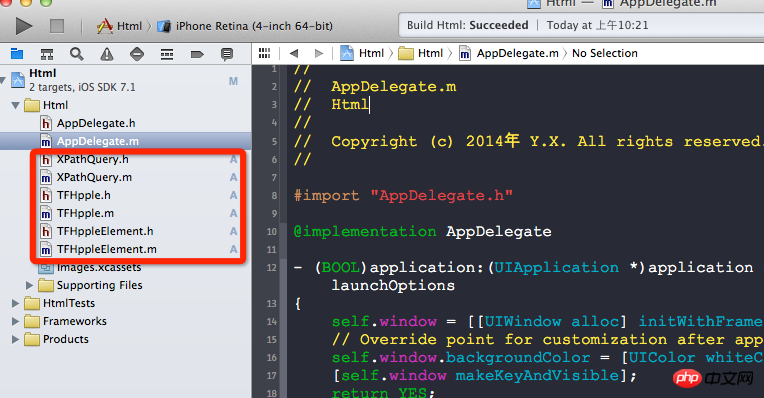Collapse the Html project disclosure triangle
This screenshot has height=398, width=764.
3,80
